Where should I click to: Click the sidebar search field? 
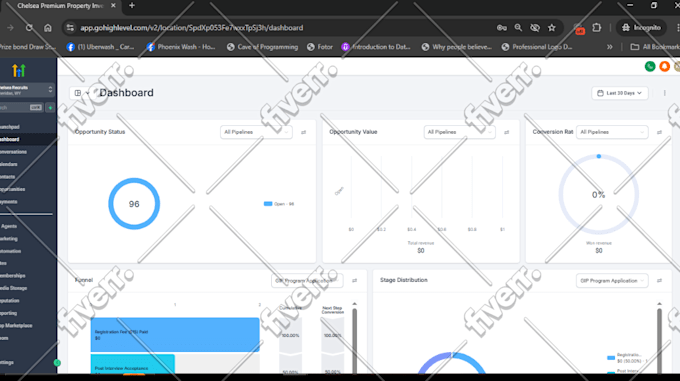tap(21, 107)
